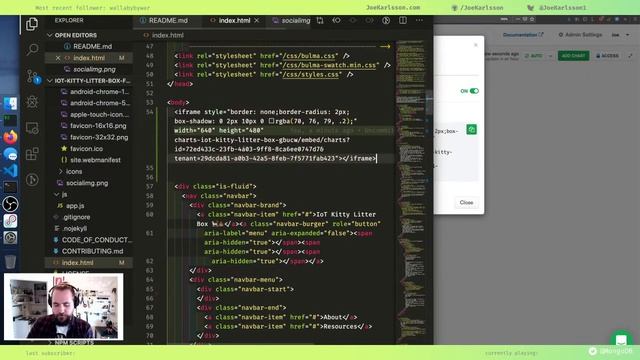The width and height of the screenshot is (640, 360).
Task: Click the index.html breadcrumb
Action: coord(168,35)
